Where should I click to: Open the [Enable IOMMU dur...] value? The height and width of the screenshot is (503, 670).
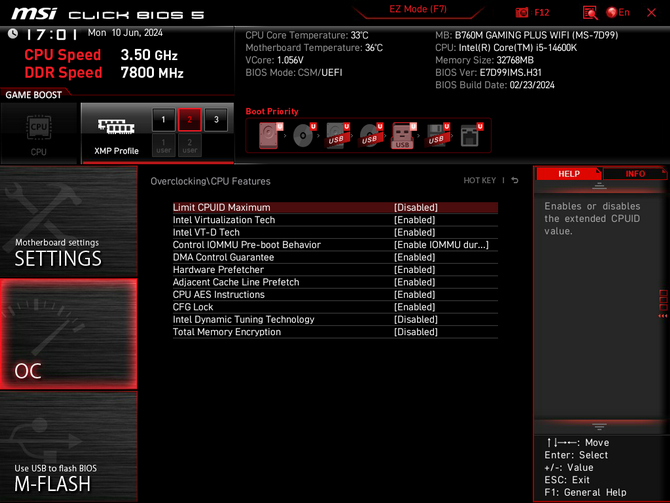pyautogui.click(x=441, y=244)
